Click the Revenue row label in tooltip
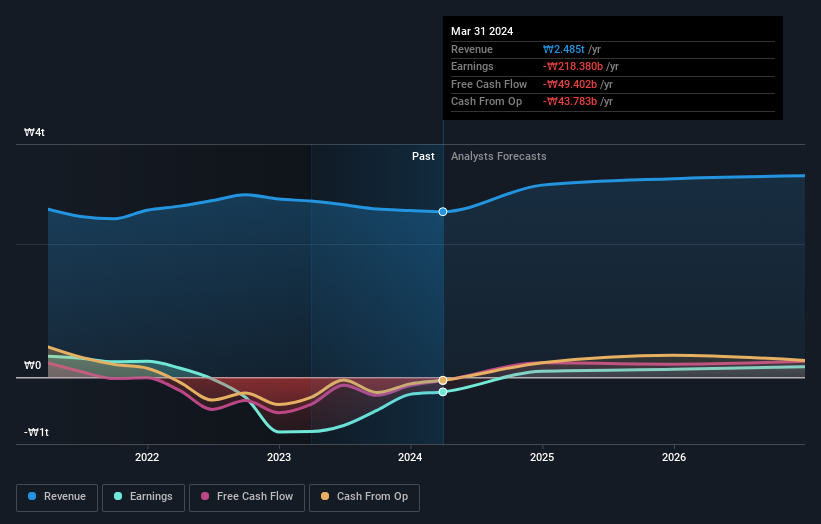821x524 pixels. pyautogui.click(x=472, y=49)
